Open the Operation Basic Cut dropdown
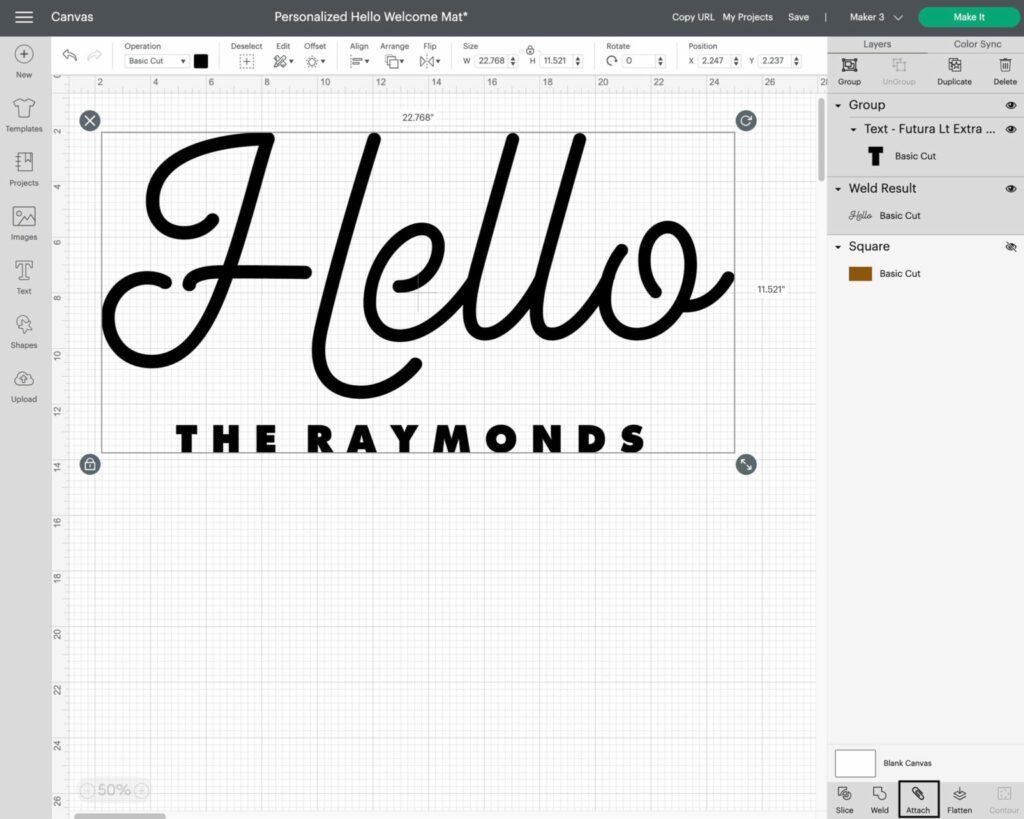The height and width of the screenshot is (819, 1024). pos(157,61)
